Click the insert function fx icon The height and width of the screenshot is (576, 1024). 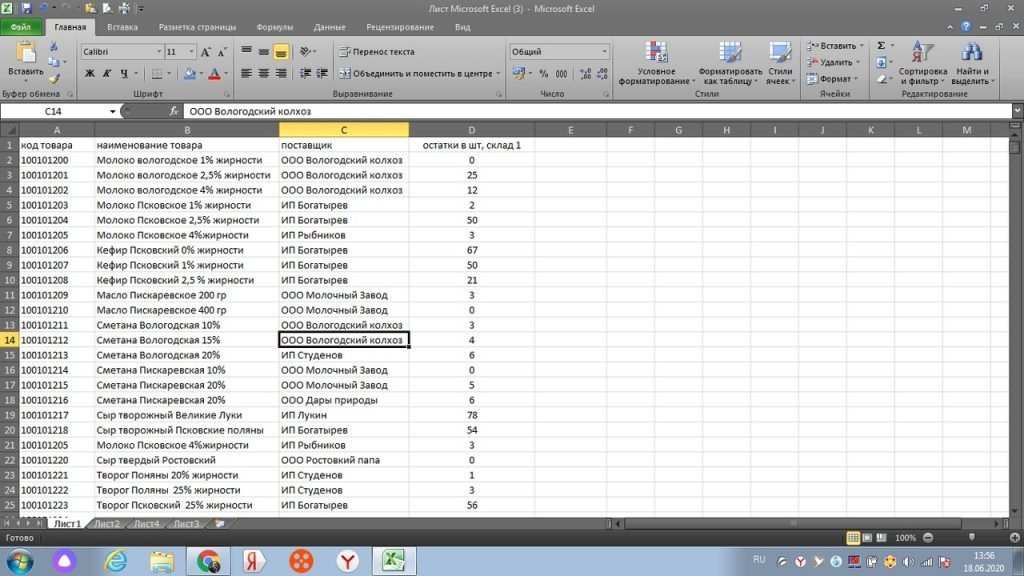[174, 111]
